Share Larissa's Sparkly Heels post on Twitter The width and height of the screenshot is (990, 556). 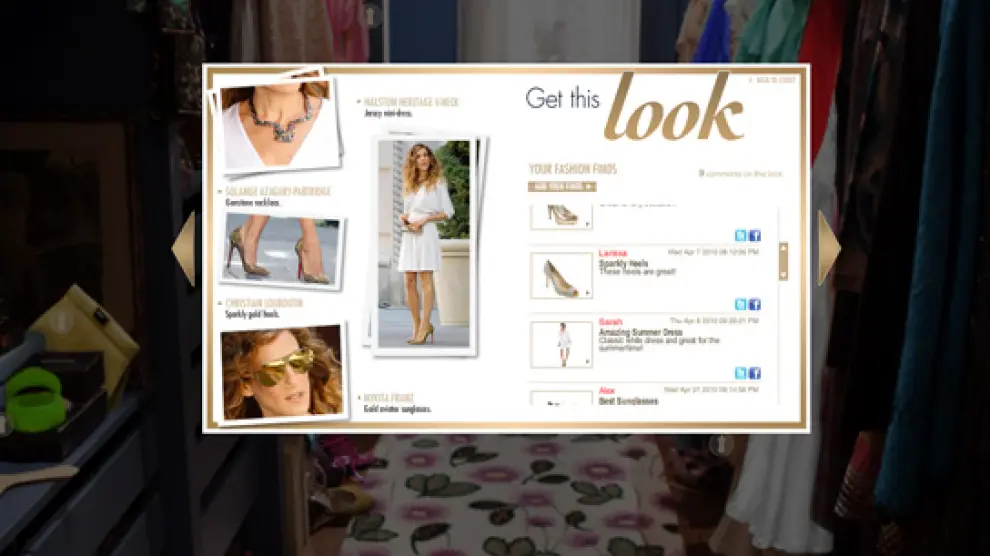740,304
